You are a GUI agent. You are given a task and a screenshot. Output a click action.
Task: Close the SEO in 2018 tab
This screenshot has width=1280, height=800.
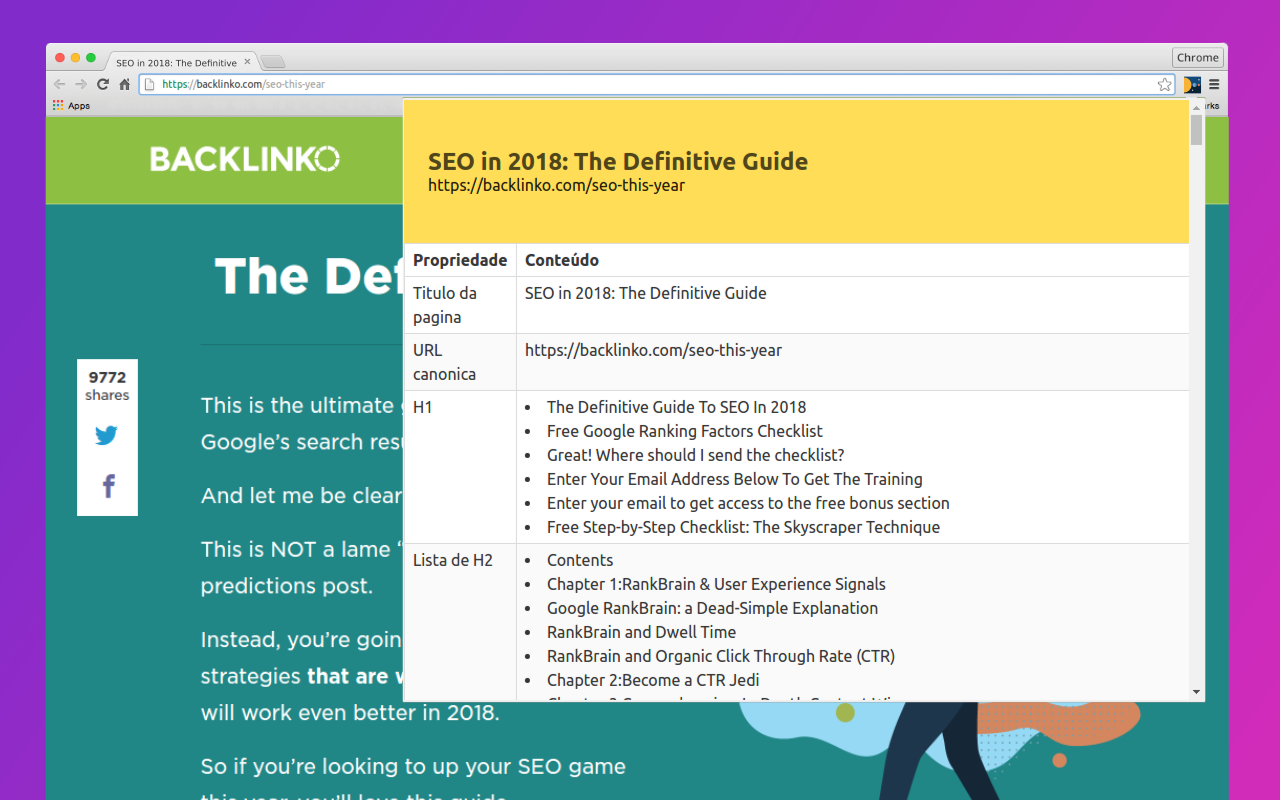click(247, 62)
